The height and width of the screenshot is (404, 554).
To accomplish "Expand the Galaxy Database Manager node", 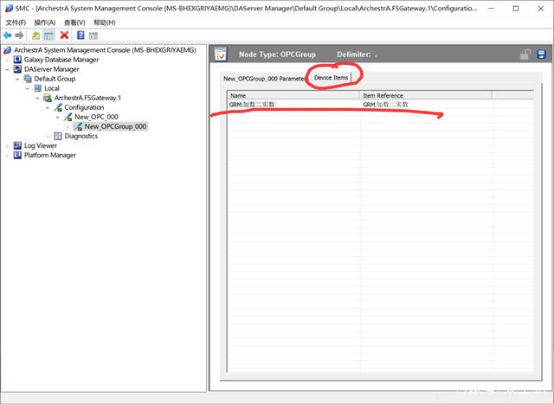I will coord(7,60).
